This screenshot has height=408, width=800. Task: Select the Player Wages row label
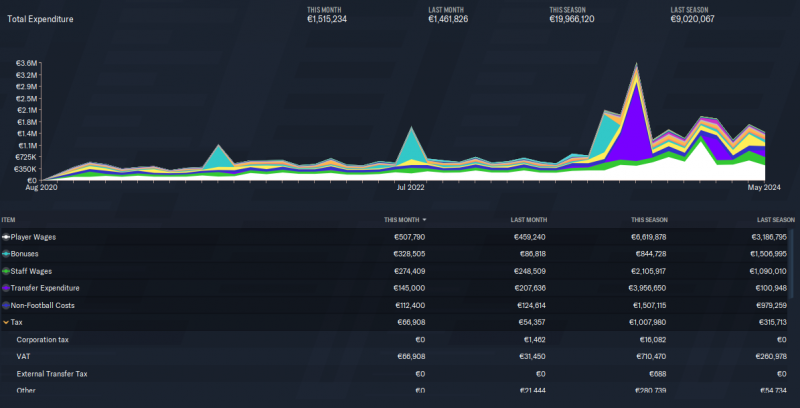click(33, 237)
